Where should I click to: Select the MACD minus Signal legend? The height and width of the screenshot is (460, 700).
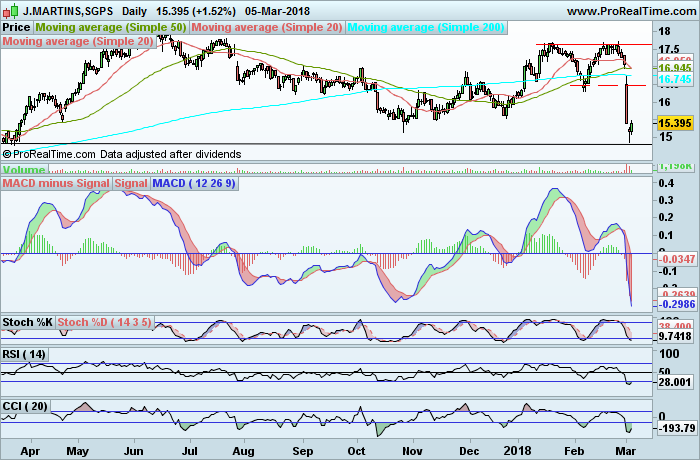point(56,184)
